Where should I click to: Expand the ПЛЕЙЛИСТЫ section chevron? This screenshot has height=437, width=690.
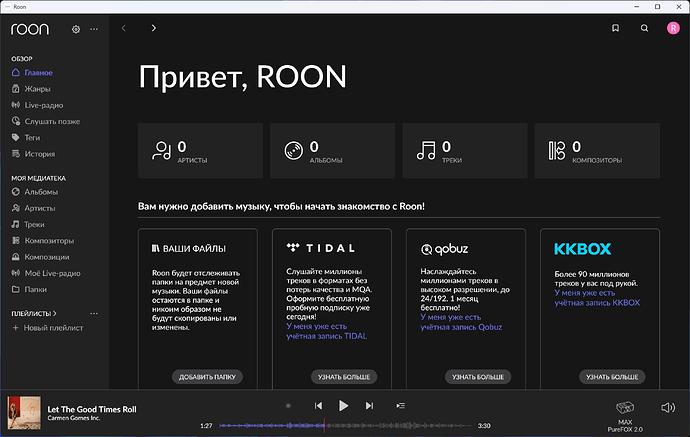coord(55,313)
